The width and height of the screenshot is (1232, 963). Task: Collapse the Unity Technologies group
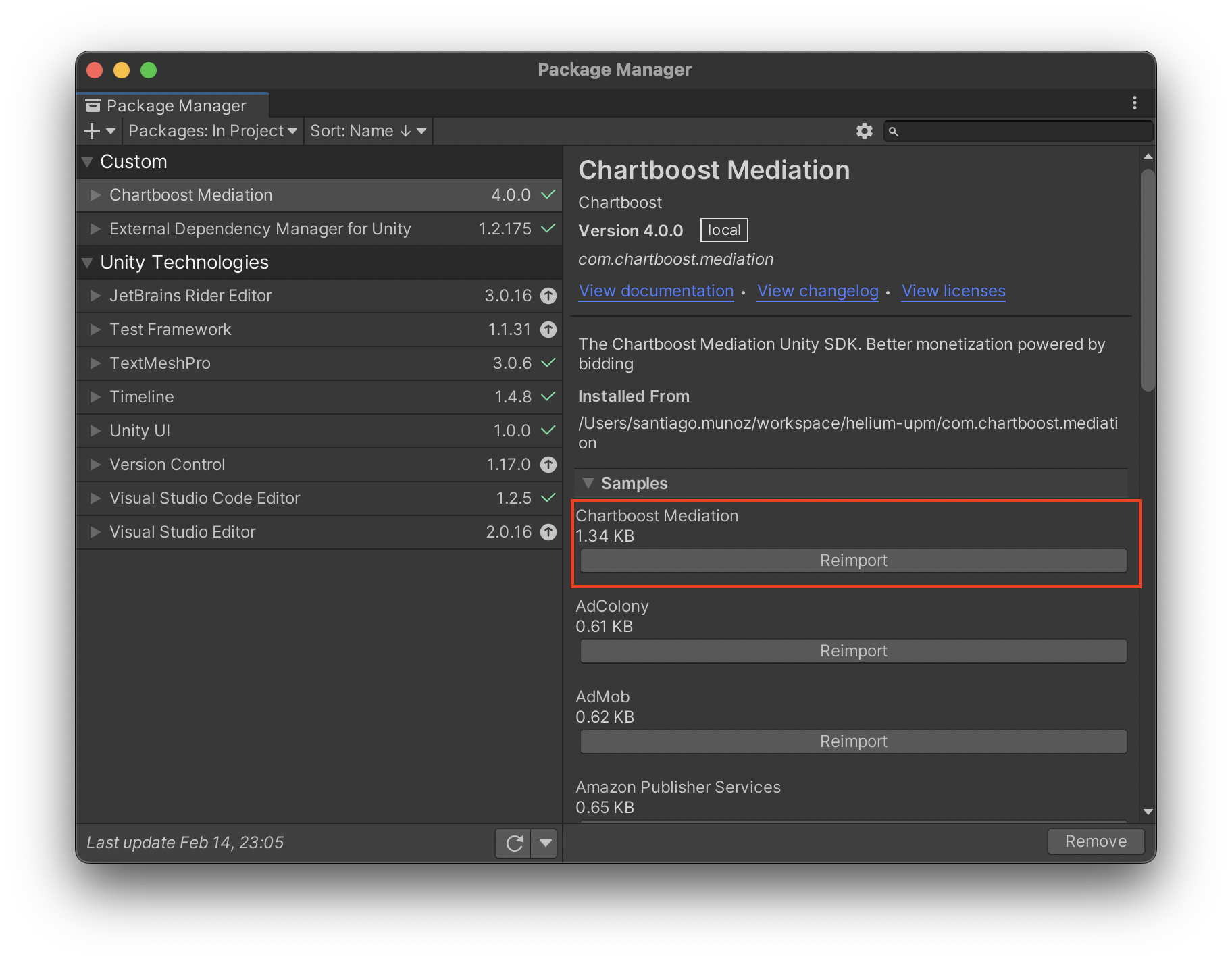tap(87, 263)
